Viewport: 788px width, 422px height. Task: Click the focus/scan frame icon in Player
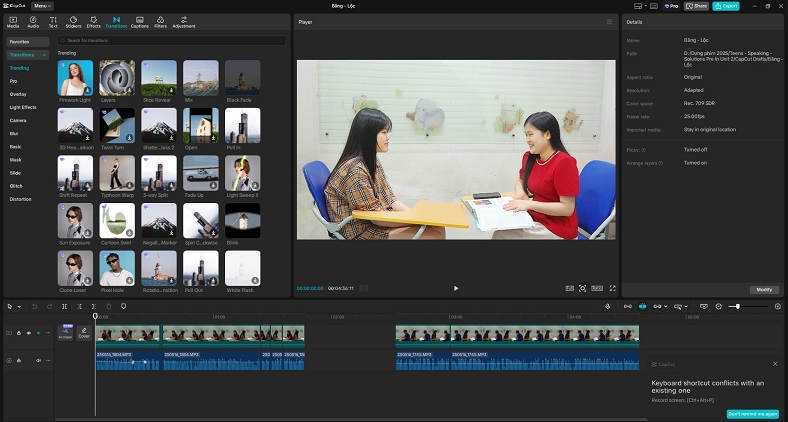tap(582, 288)
